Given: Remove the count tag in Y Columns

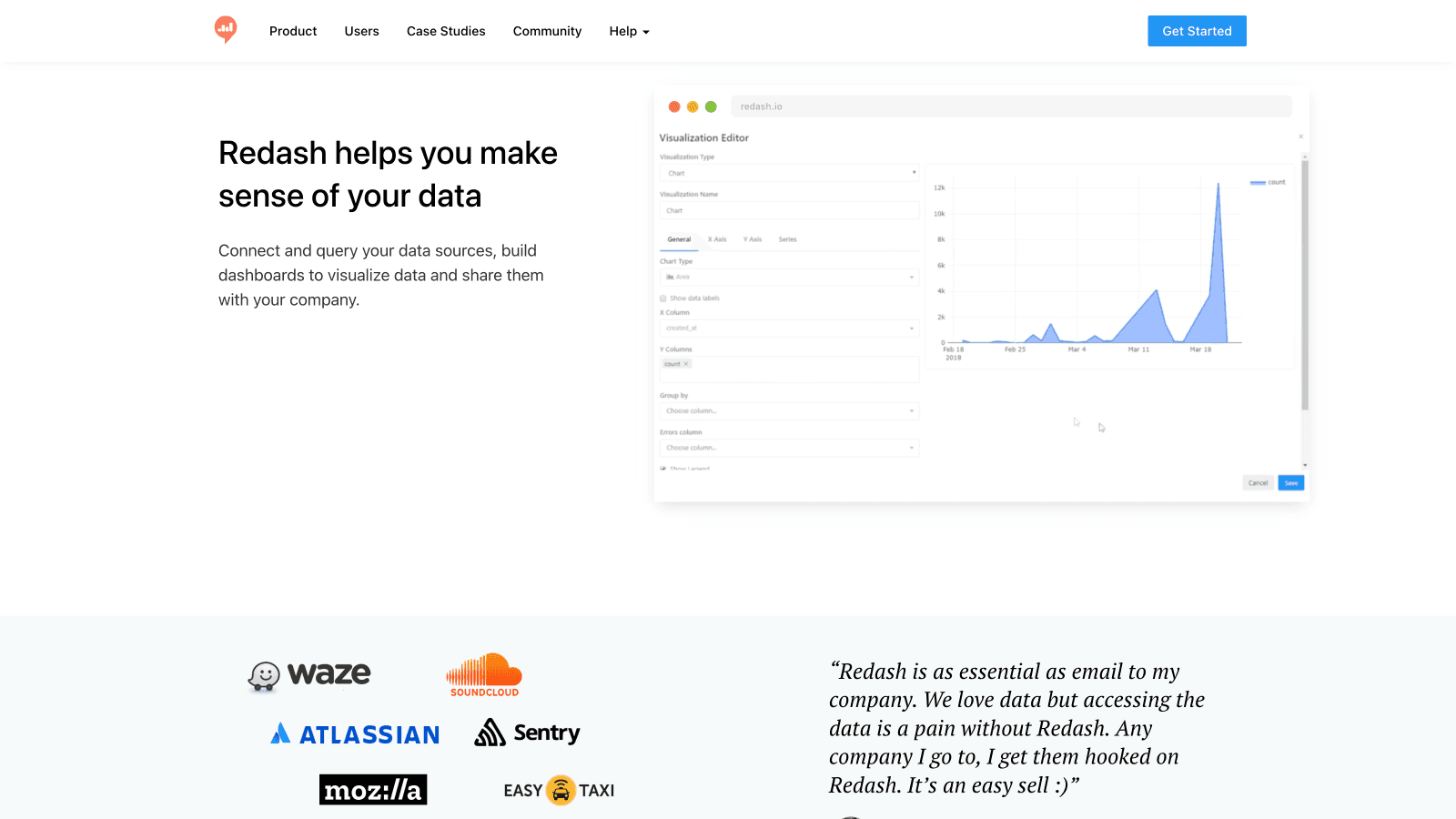Looking at the screenshot, I should 686,364.
